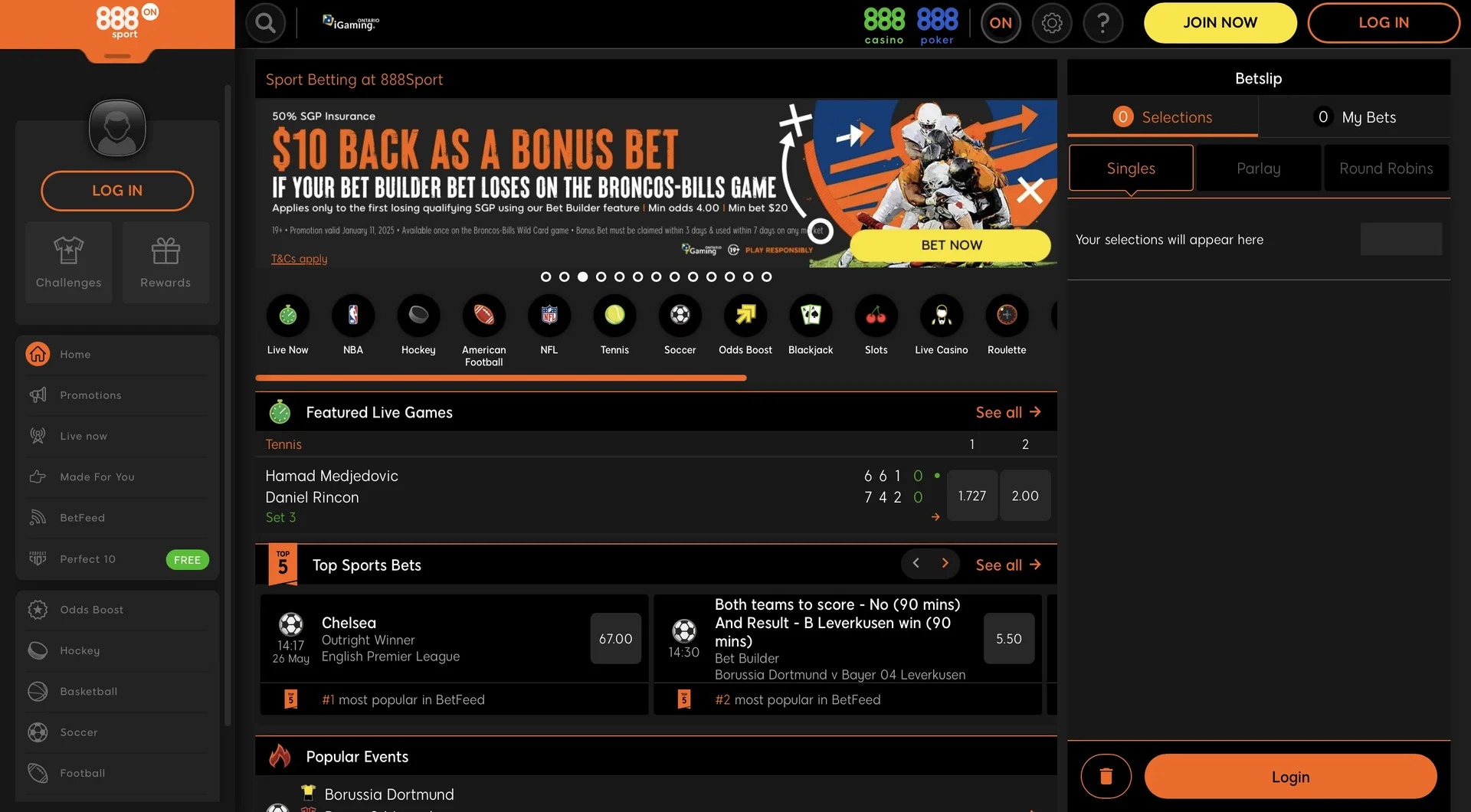Screen dimensions: 1471x812
Task: Open Football in sidebar
Action: click(x=117, y=773)
